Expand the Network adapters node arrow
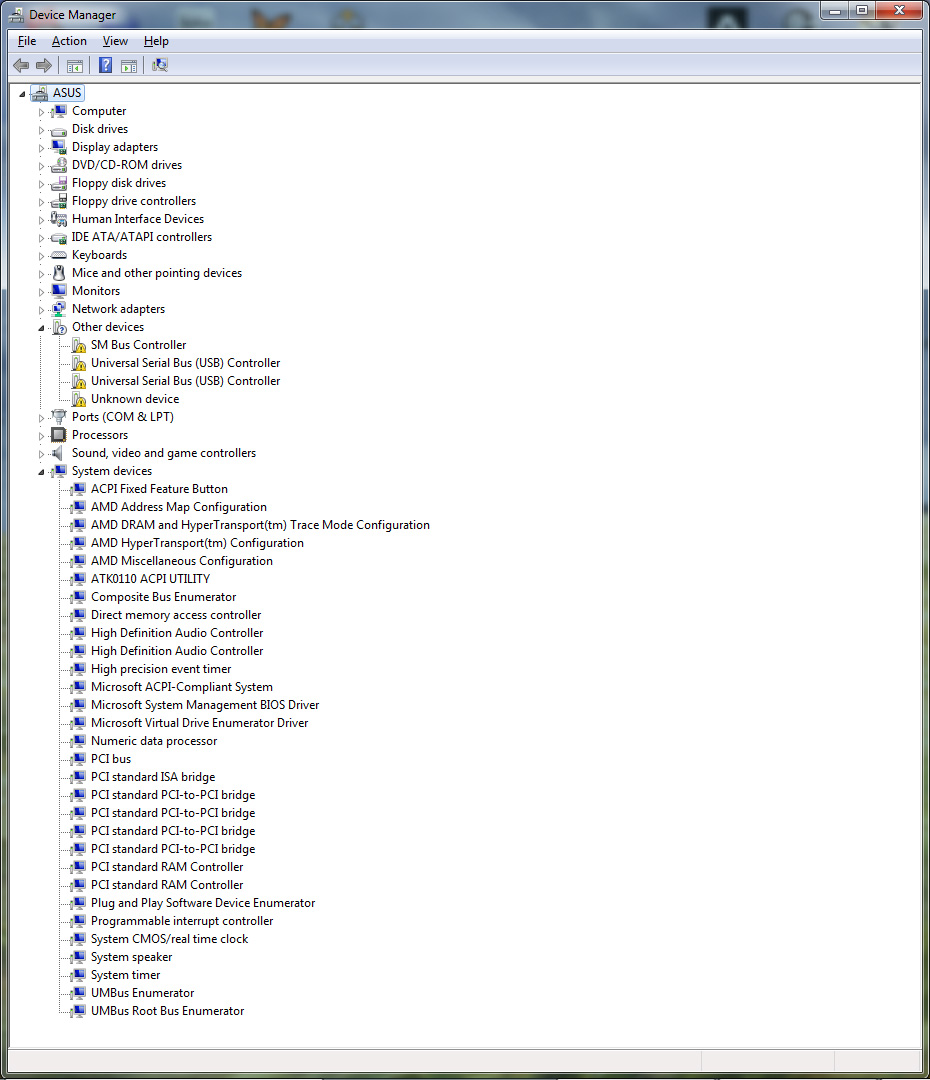The width and height of the screenshot is (930, 1080). pyautogui.click(x=41, y=310)
